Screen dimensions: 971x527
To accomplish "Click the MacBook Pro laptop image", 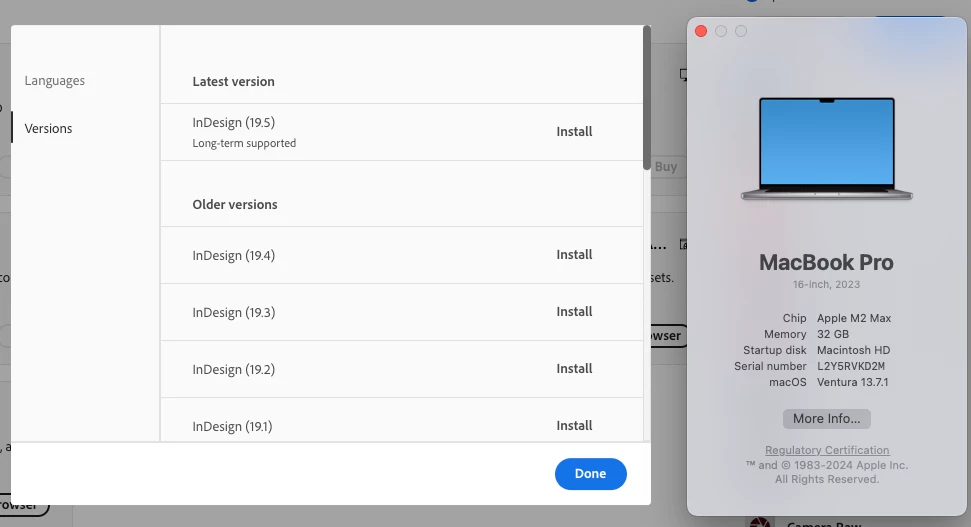I will 827,149.
